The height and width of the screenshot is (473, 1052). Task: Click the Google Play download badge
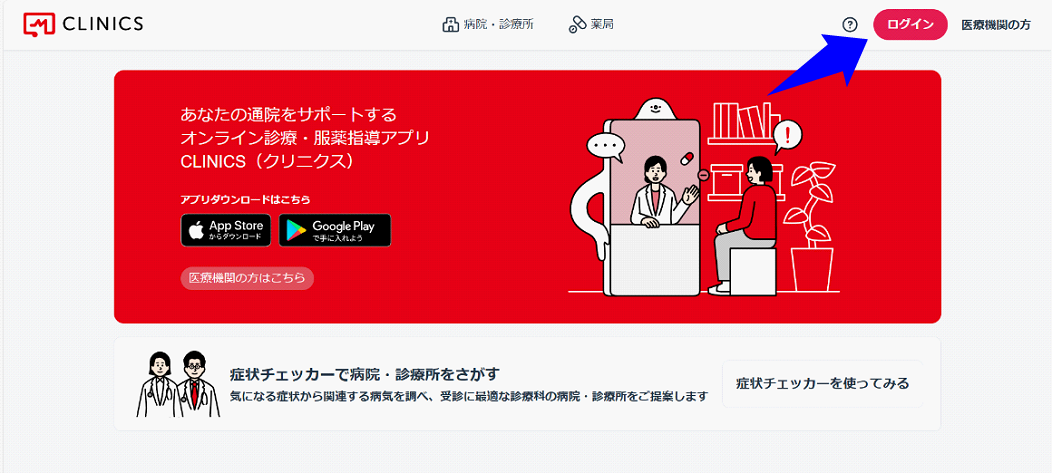335,230
